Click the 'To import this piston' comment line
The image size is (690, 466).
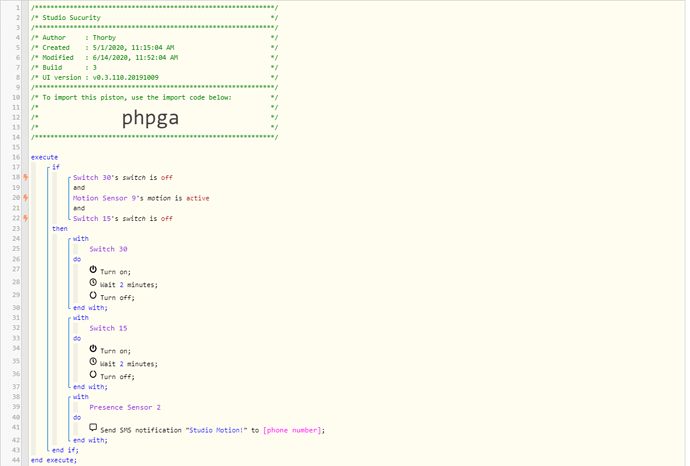coord(154,97)
